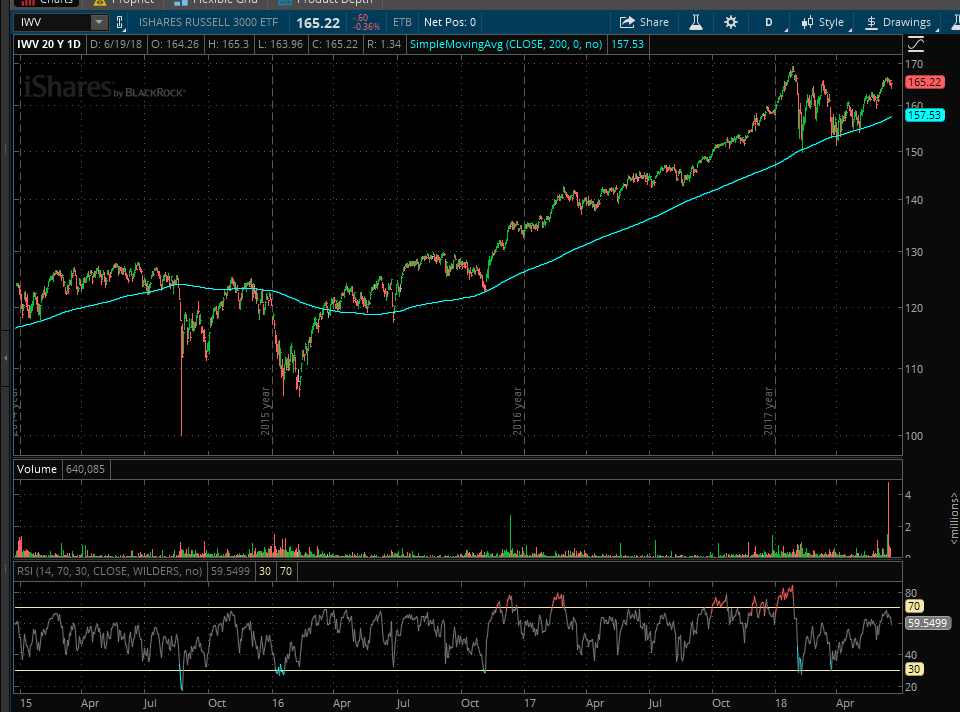Screen dimensions: 960x712
Task: Click the 2017 year marker
Action: [x=768, y=411]
